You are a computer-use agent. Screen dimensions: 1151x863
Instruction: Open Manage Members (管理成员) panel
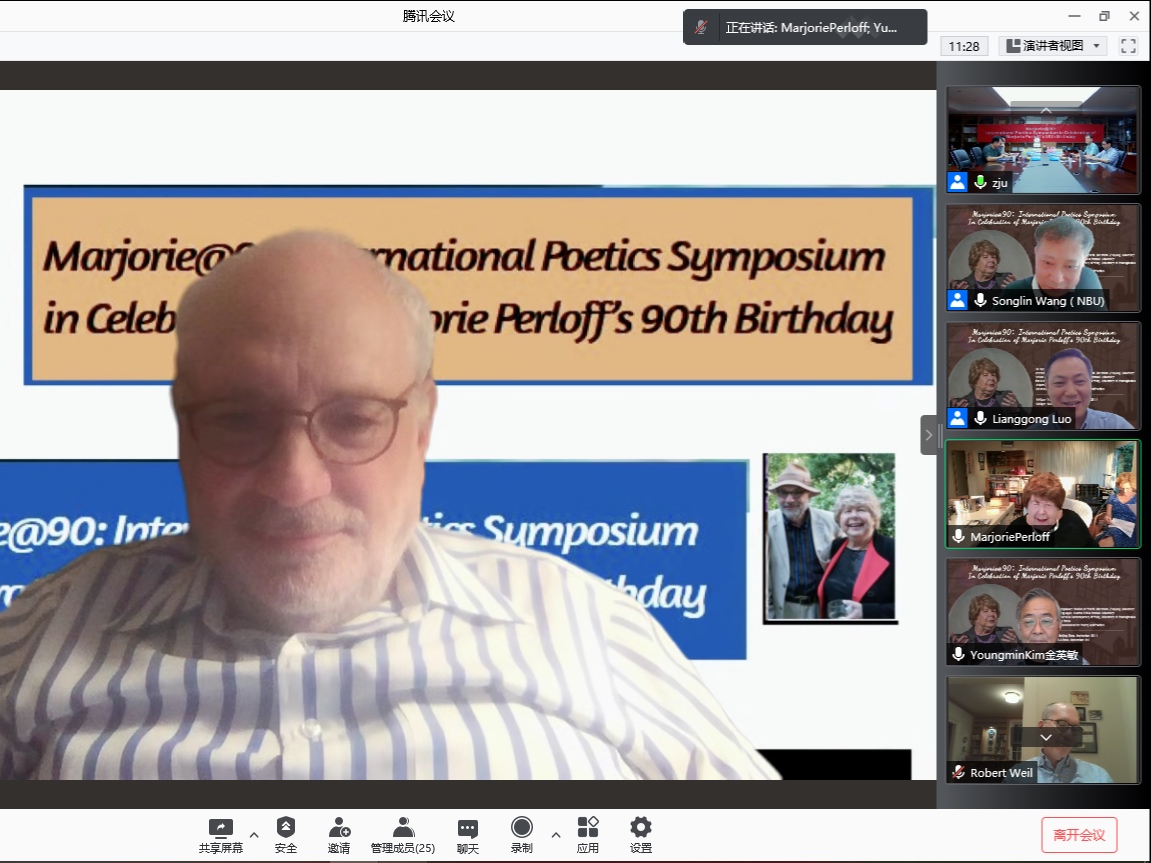point(403,828)
